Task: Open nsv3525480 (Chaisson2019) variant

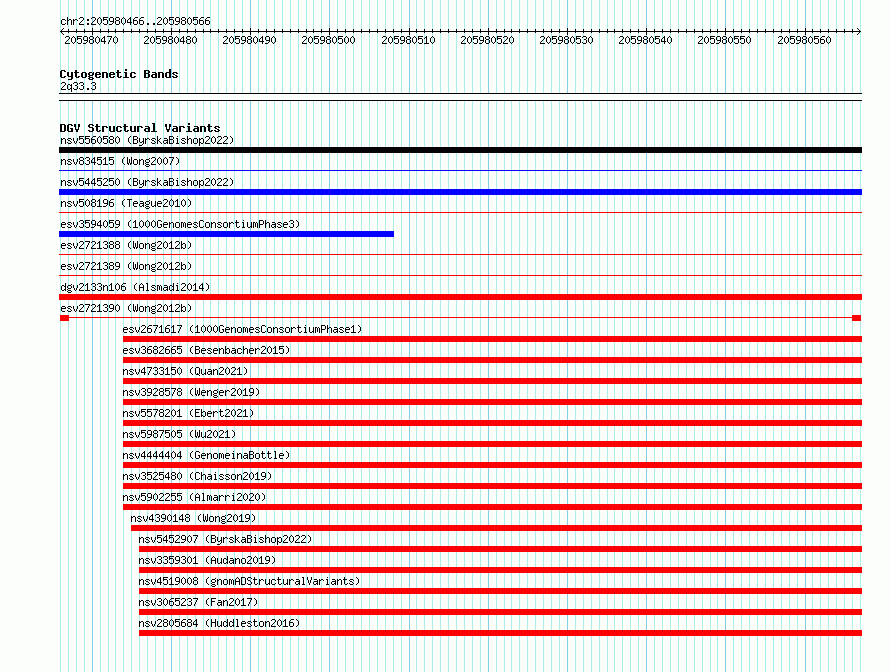Action: (198, 476)
